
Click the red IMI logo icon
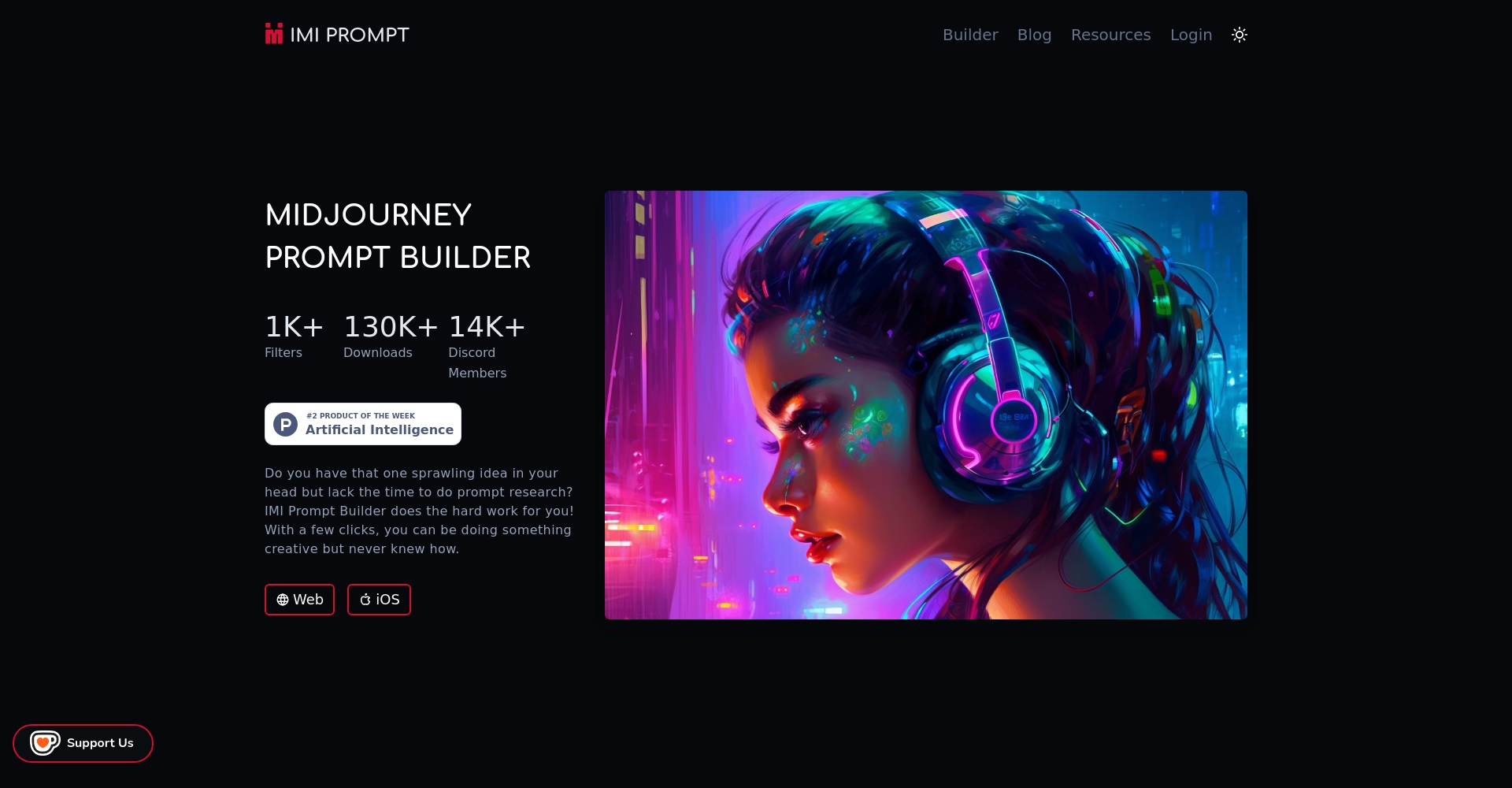tap(274, 34)
